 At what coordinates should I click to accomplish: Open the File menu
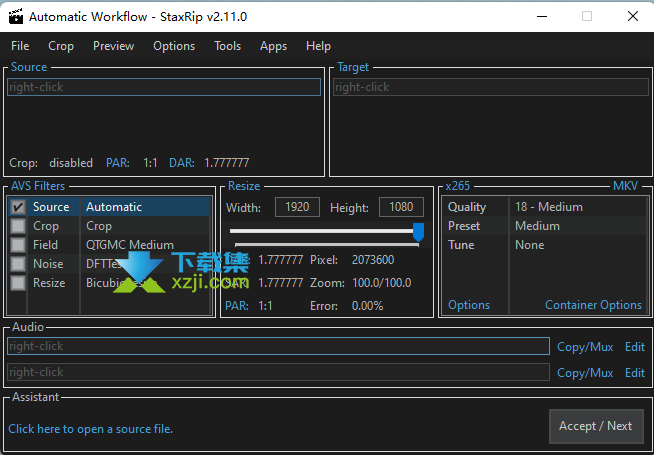20,46
